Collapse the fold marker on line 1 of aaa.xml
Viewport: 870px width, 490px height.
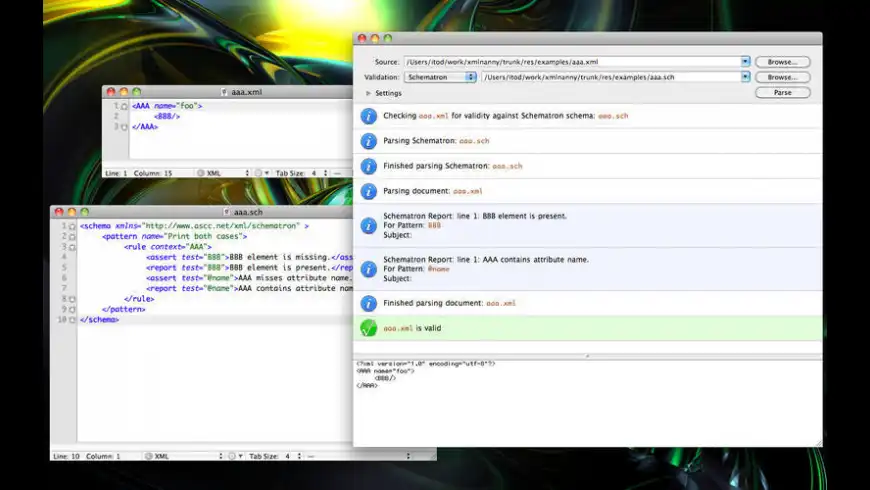[x=124, y=105]
